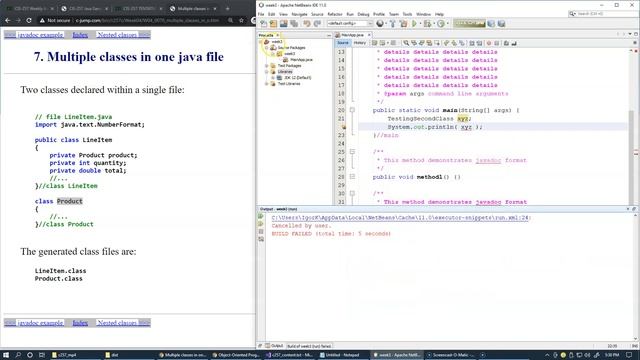
Task: Open the Refactor menu in NetBeans
Action: pos(335,14)
